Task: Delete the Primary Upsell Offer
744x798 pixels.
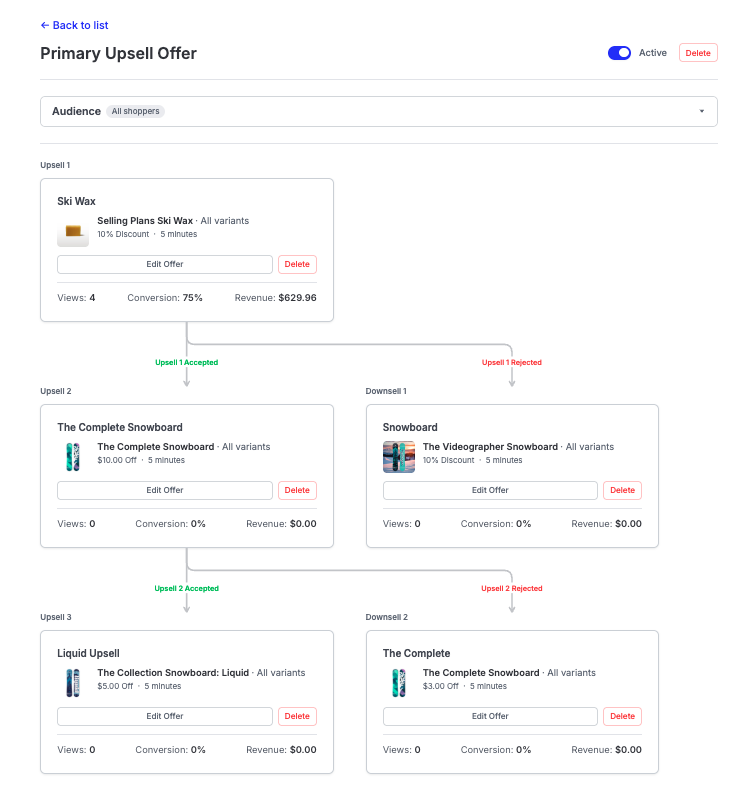Action: click(x=698, y=53)
